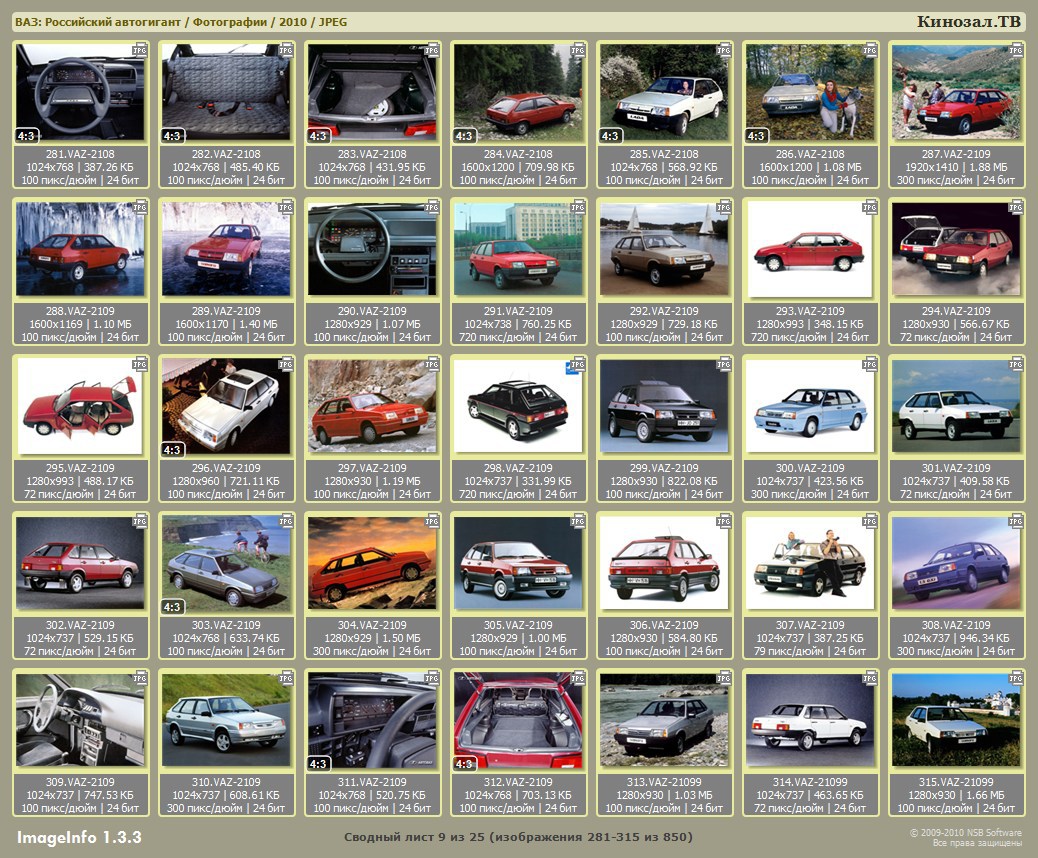Image resolution: width=1038 pixels, height=858 pixels.
Task: Select the steering wheel photo 290.VAZ-2109
Action: point(371,250)
